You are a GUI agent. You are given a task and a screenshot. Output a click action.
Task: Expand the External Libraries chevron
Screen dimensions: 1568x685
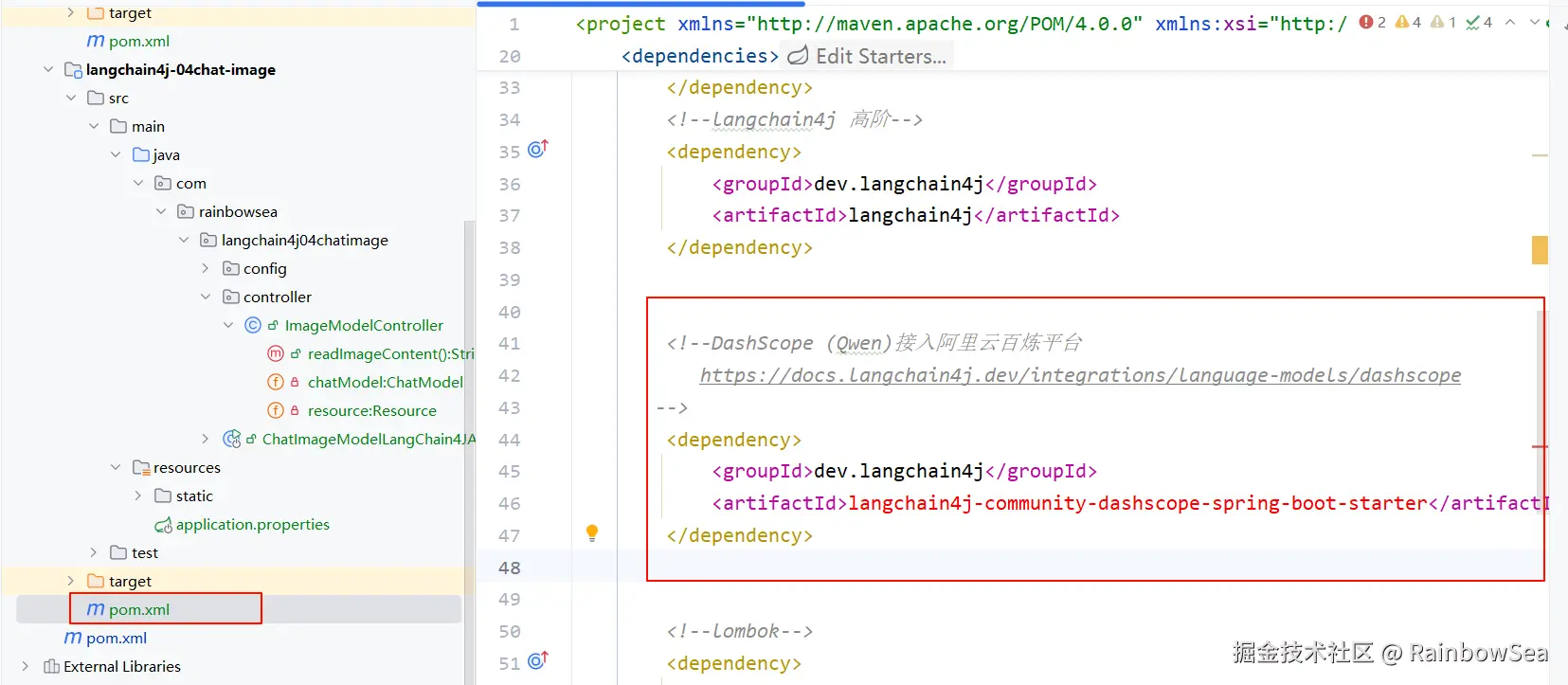point(26,666)
